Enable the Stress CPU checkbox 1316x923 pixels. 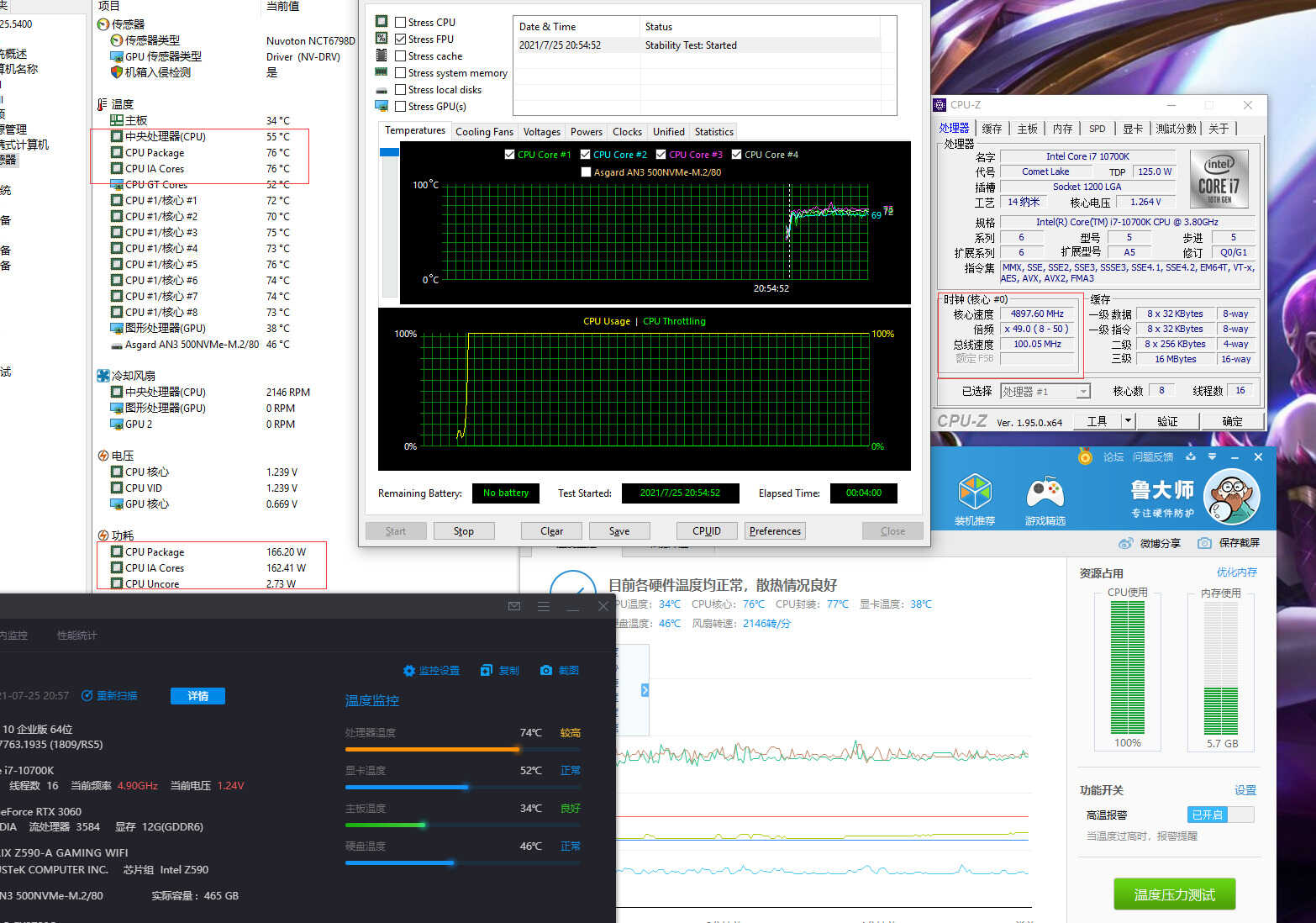(x=400, y=23)
